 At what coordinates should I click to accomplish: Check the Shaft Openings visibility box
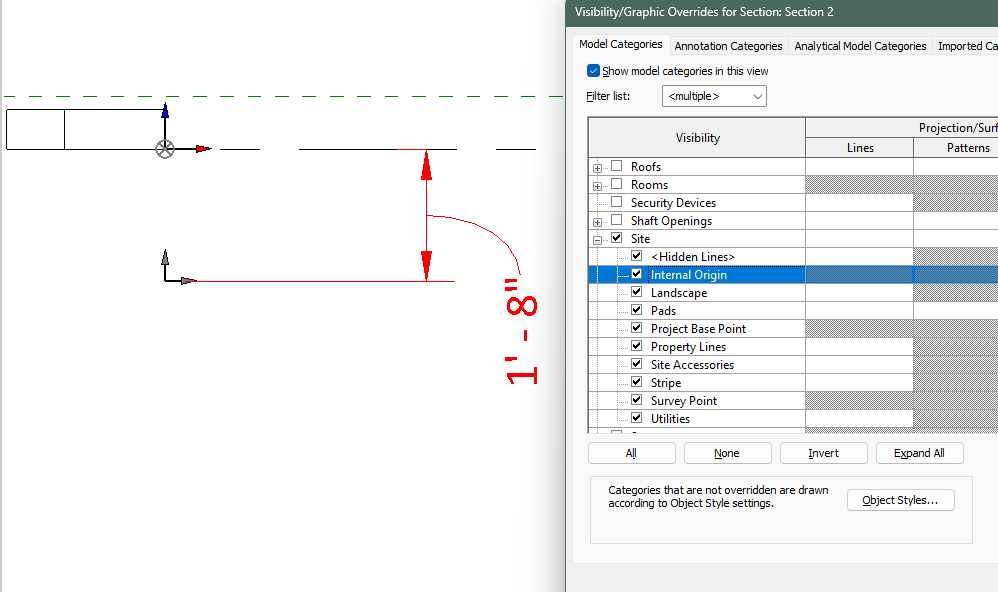[615, 220]
